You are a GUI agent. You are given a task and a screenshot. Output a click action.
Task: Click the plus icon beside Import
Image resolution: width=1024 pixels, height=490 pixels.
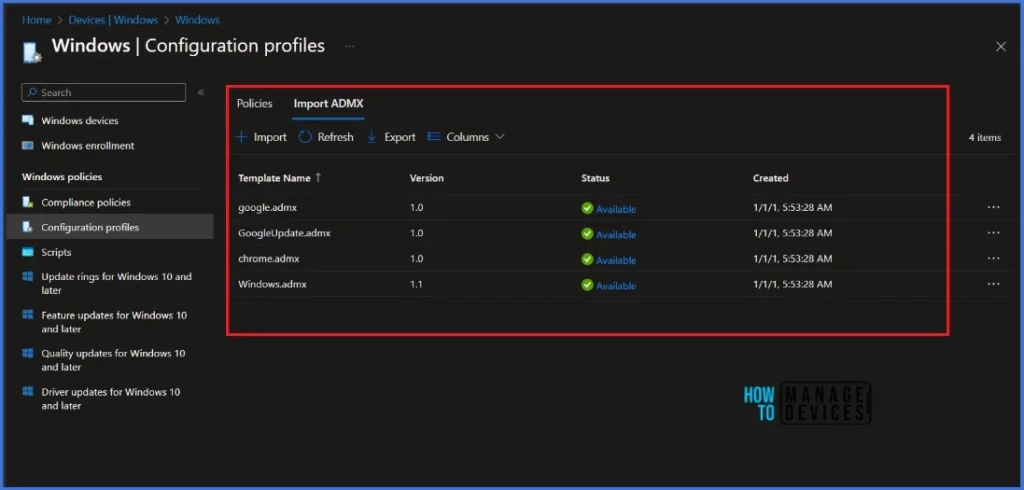click(x=242, y=137)
